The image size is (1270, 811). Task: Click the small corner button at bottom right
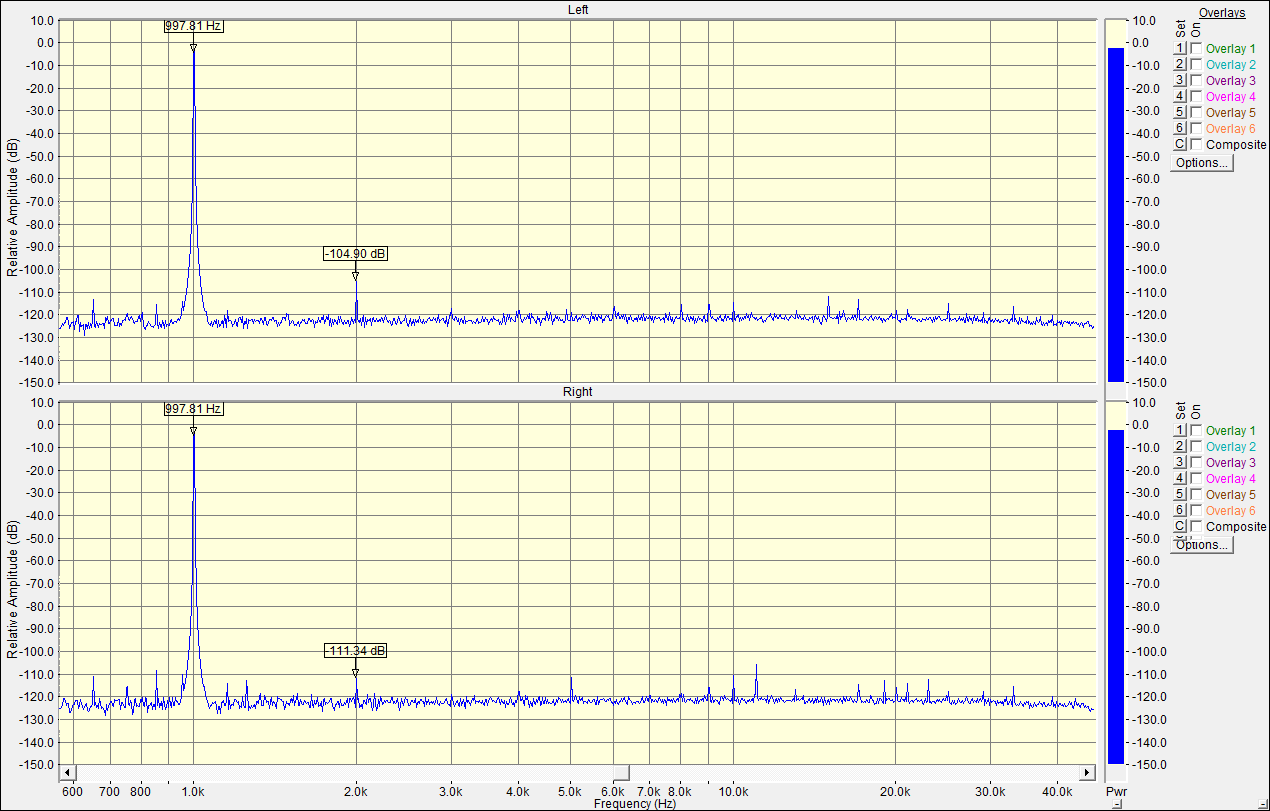point(1263,804)
